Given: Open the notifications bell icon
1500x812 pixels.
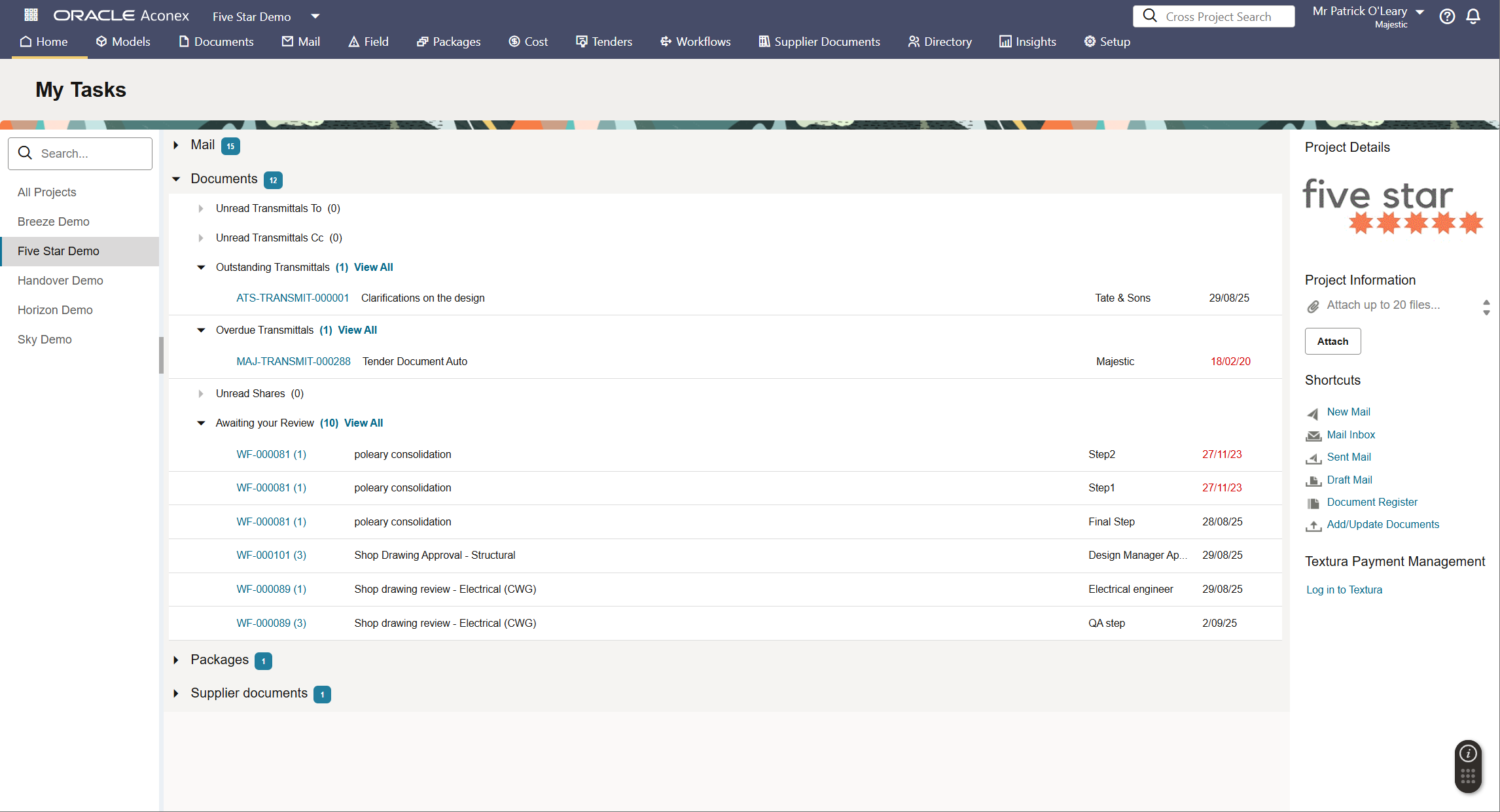Looking at the screenshot, I should (x=1473, y=16).
